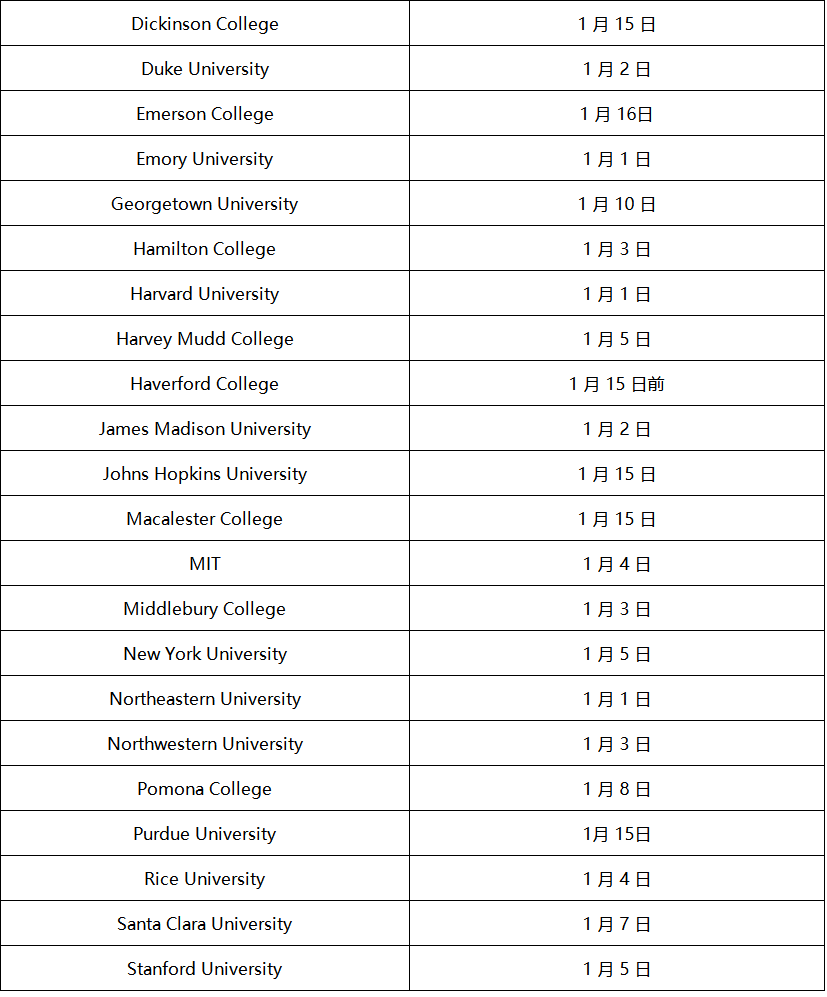Select the Purdue University cell
The height and width of the screenshot is (997, 827).
coord(205,834)
